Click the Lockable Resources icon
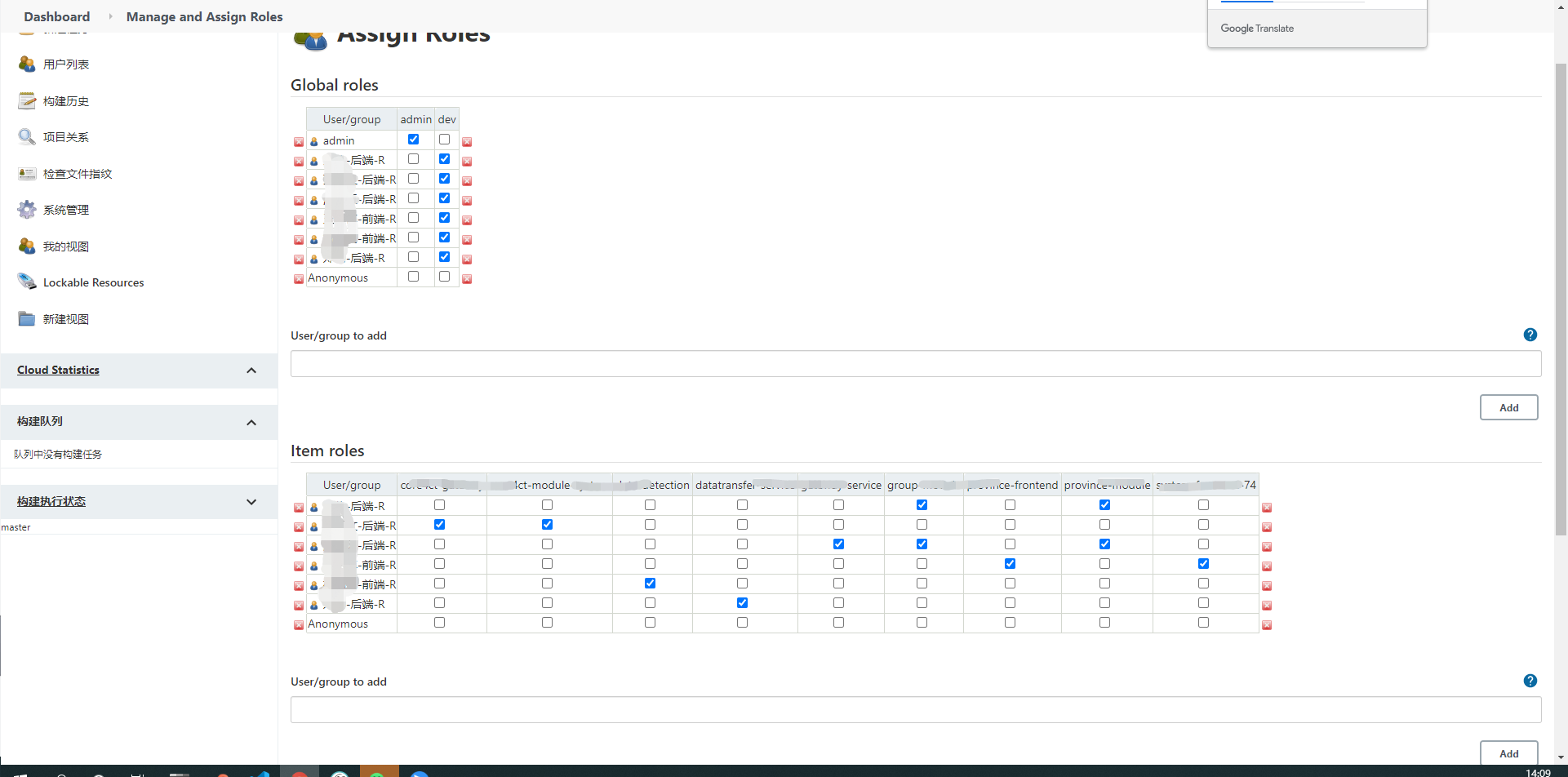The width and height of the screenshot is (1568, 777). (27, 282)
